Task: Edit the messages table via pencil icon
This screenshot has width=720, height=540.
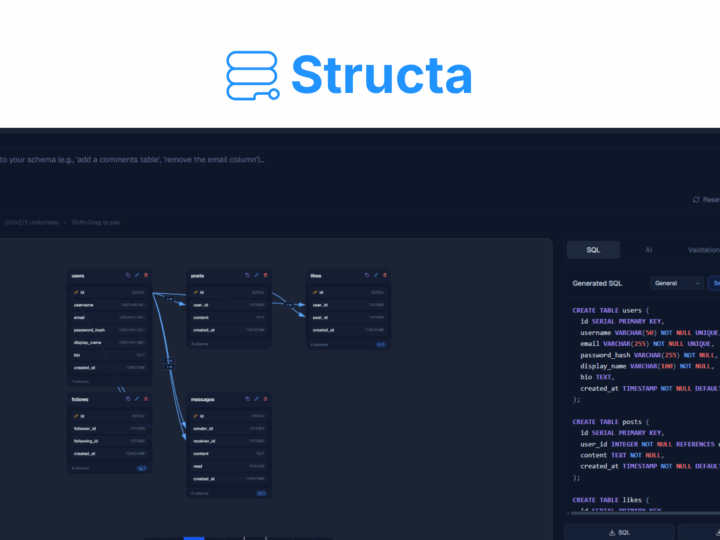Action: click(x=256, y=399)
